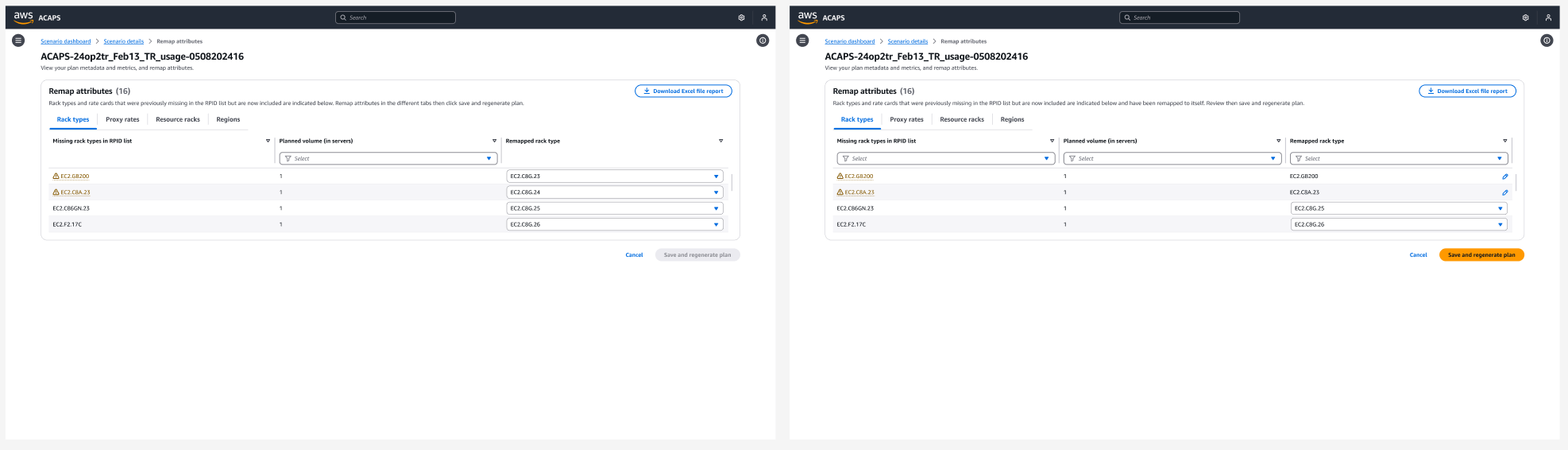Click warning icon beside EC2.C8A.23, left screen

56,192
